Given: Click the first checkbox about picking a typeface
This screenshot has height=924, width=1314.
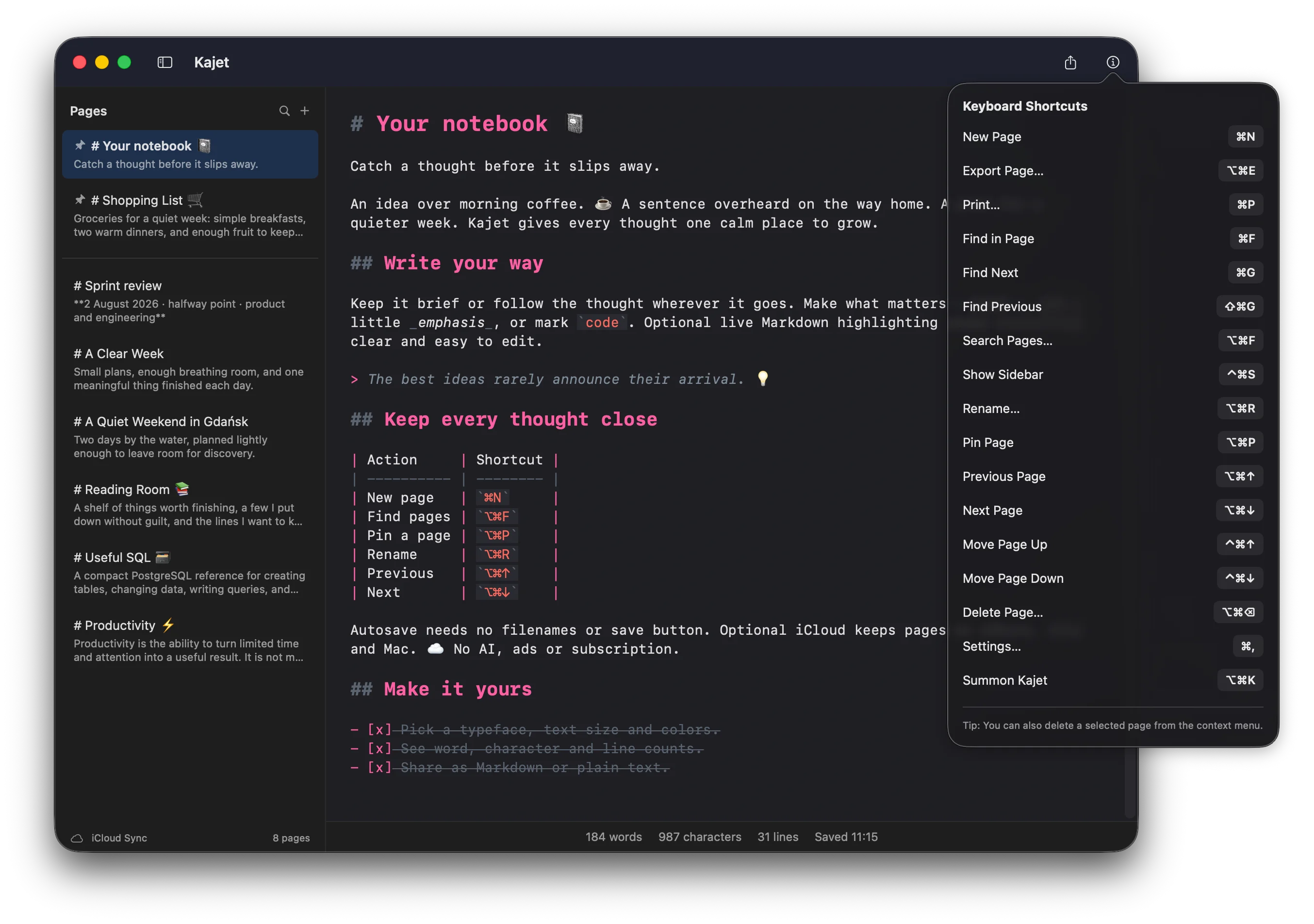Looking at the screenshot, I should (x=379, y=730).
